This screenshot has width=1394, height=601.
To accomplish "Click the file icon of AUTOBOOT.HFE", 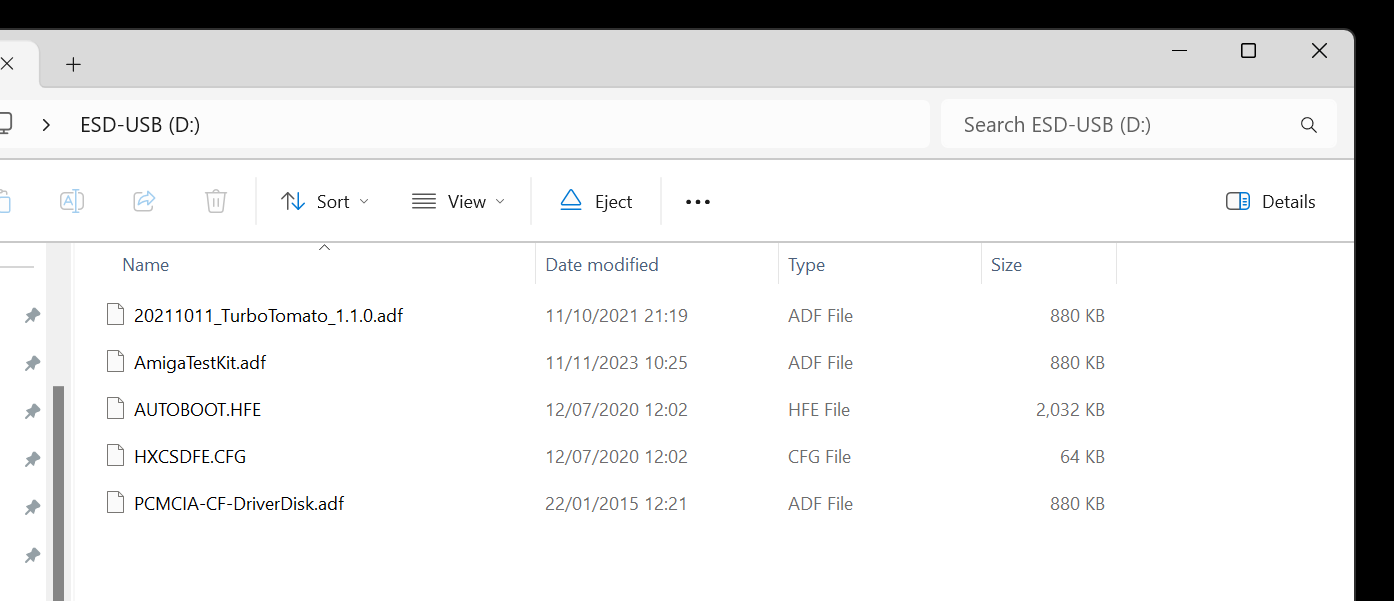I will 116,409.
